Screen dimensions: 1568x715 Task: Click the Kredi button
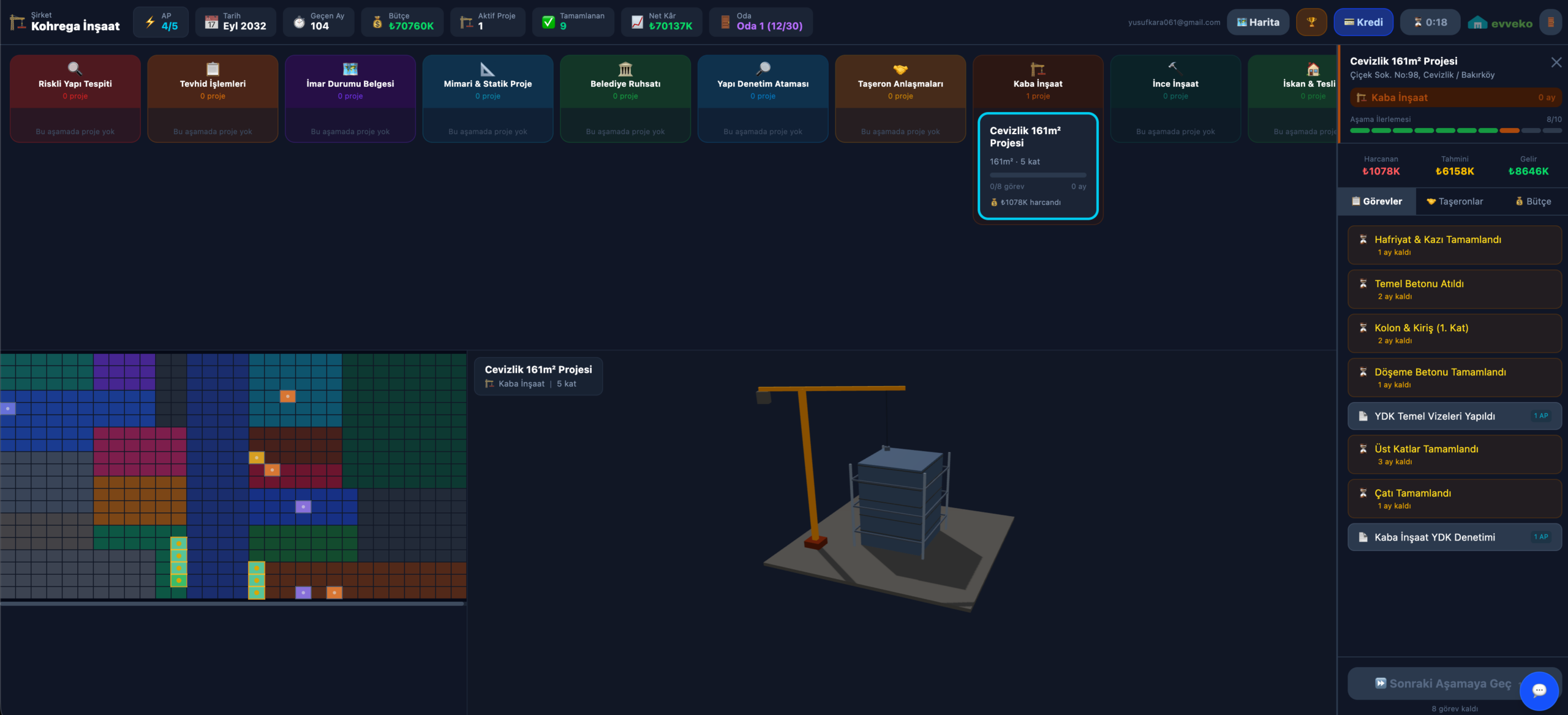[x=1363, y=23]
